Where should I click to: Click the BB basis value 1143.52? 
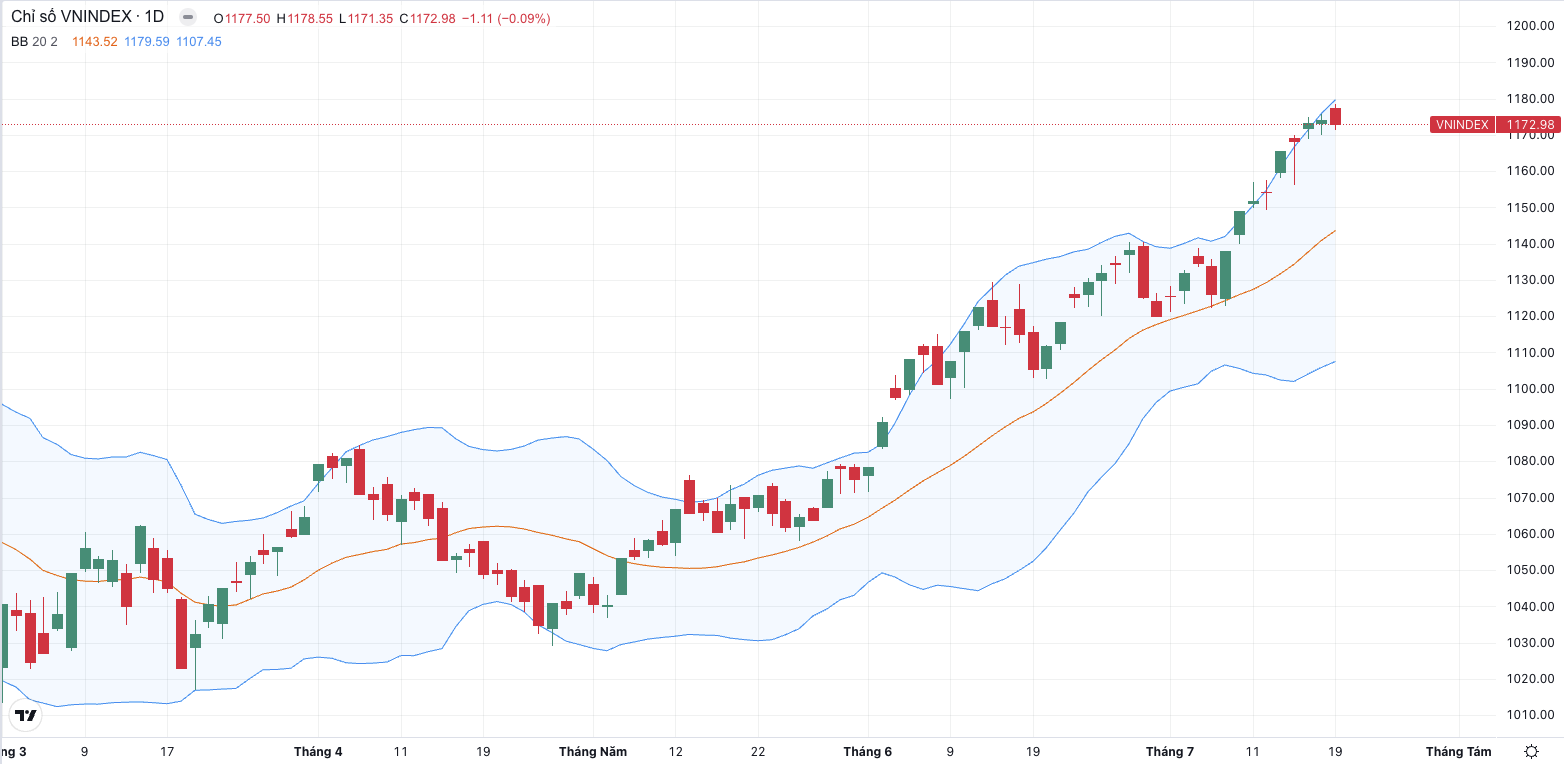pos(95,41)
